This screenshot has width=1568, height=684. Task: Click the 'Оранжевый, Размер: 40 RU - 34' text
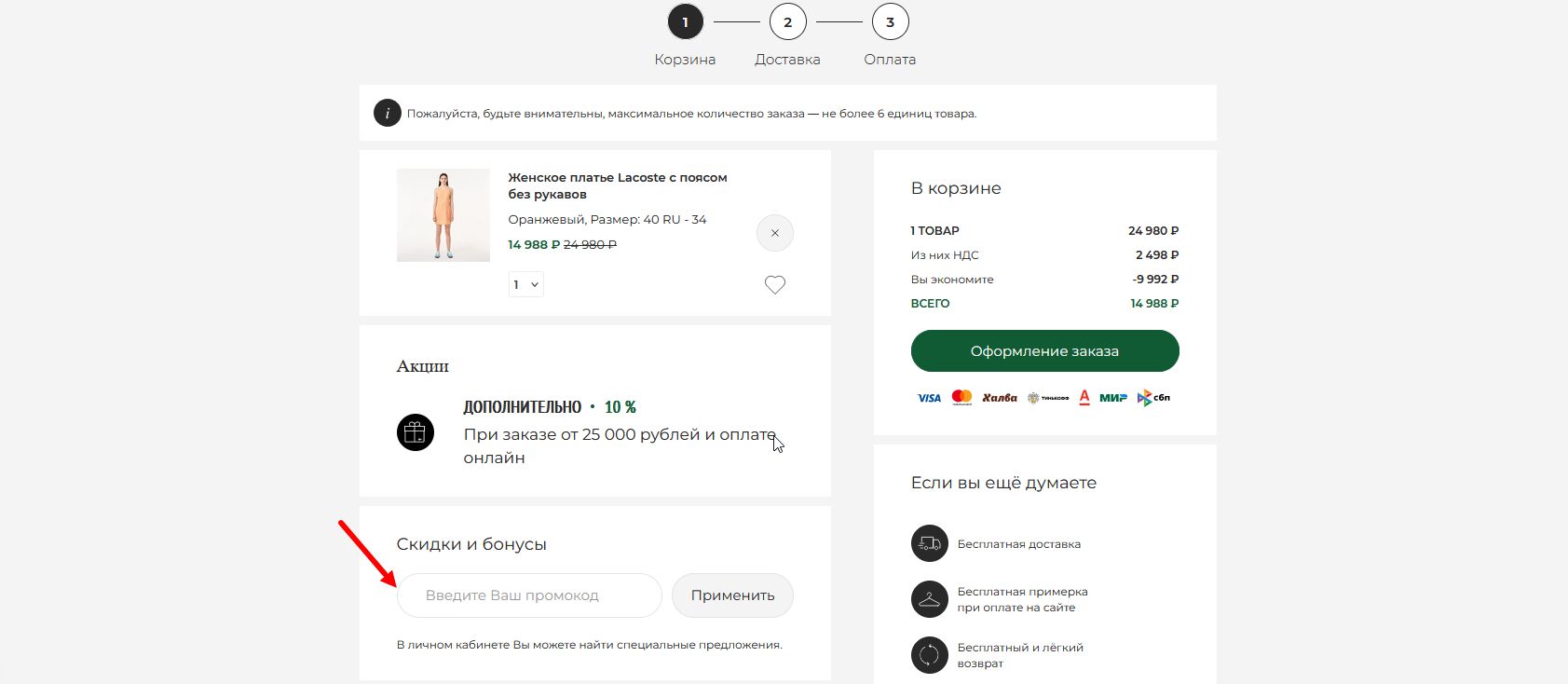coord(607,220)
